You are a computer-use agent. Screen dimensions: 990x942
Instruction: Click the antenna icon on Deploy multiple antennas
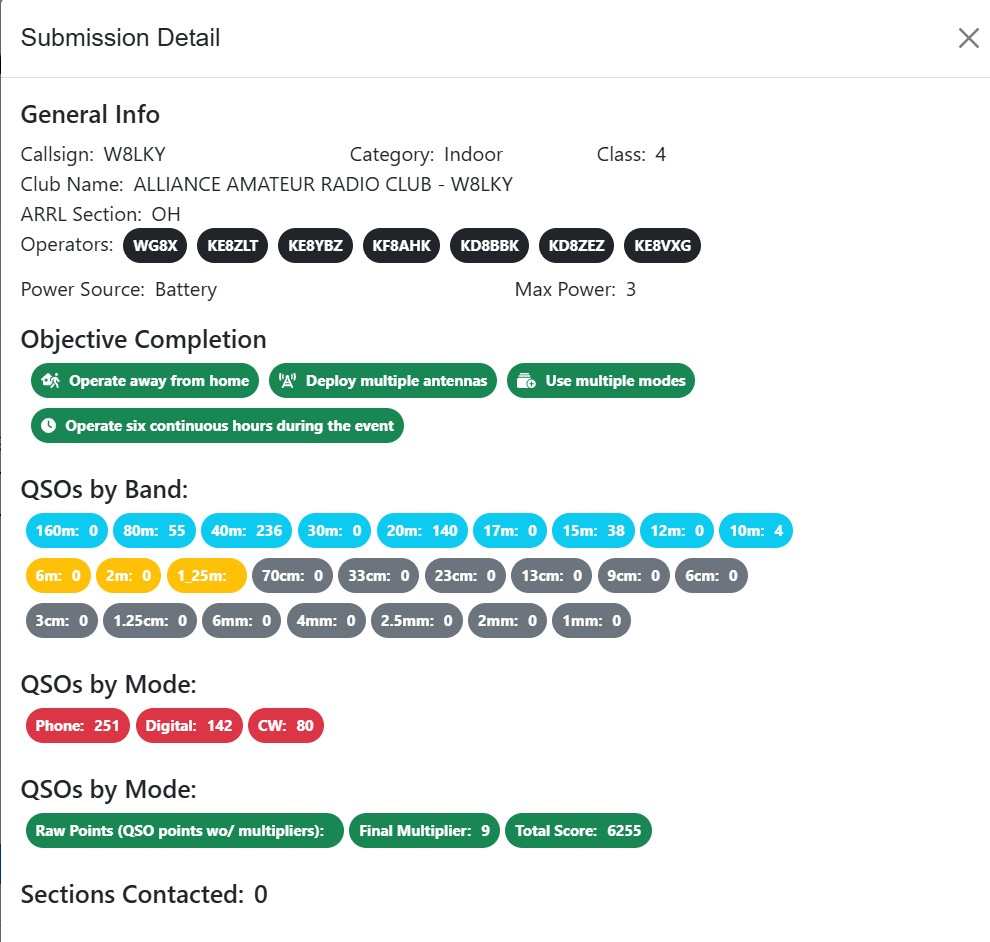click(x=288, y=381)
